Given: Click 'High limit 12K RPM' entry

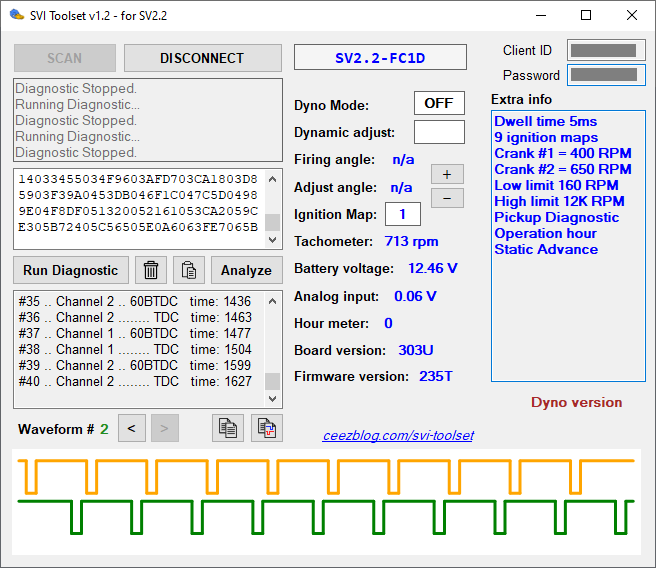Looking at the screenshot, I should [x=559, y=201].
